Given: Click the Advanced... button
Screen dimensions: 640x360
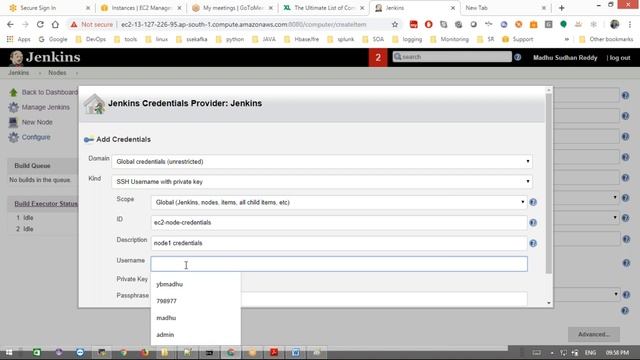Looking at the screenshot, I should coord(593,334).
